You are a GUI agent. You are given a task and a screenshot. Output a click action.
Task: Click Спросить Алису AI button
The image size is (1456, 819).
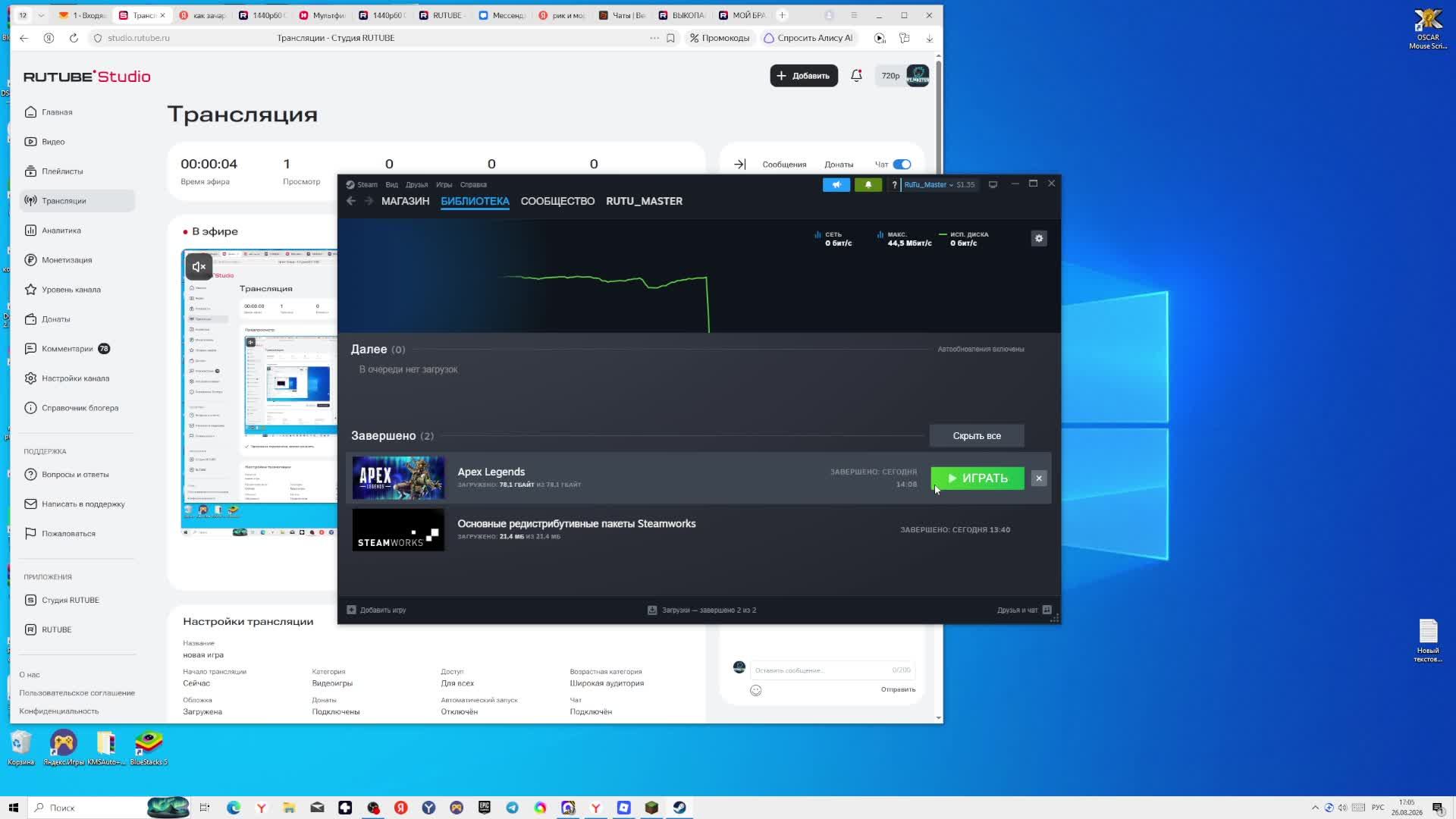[x=808, y=38]
